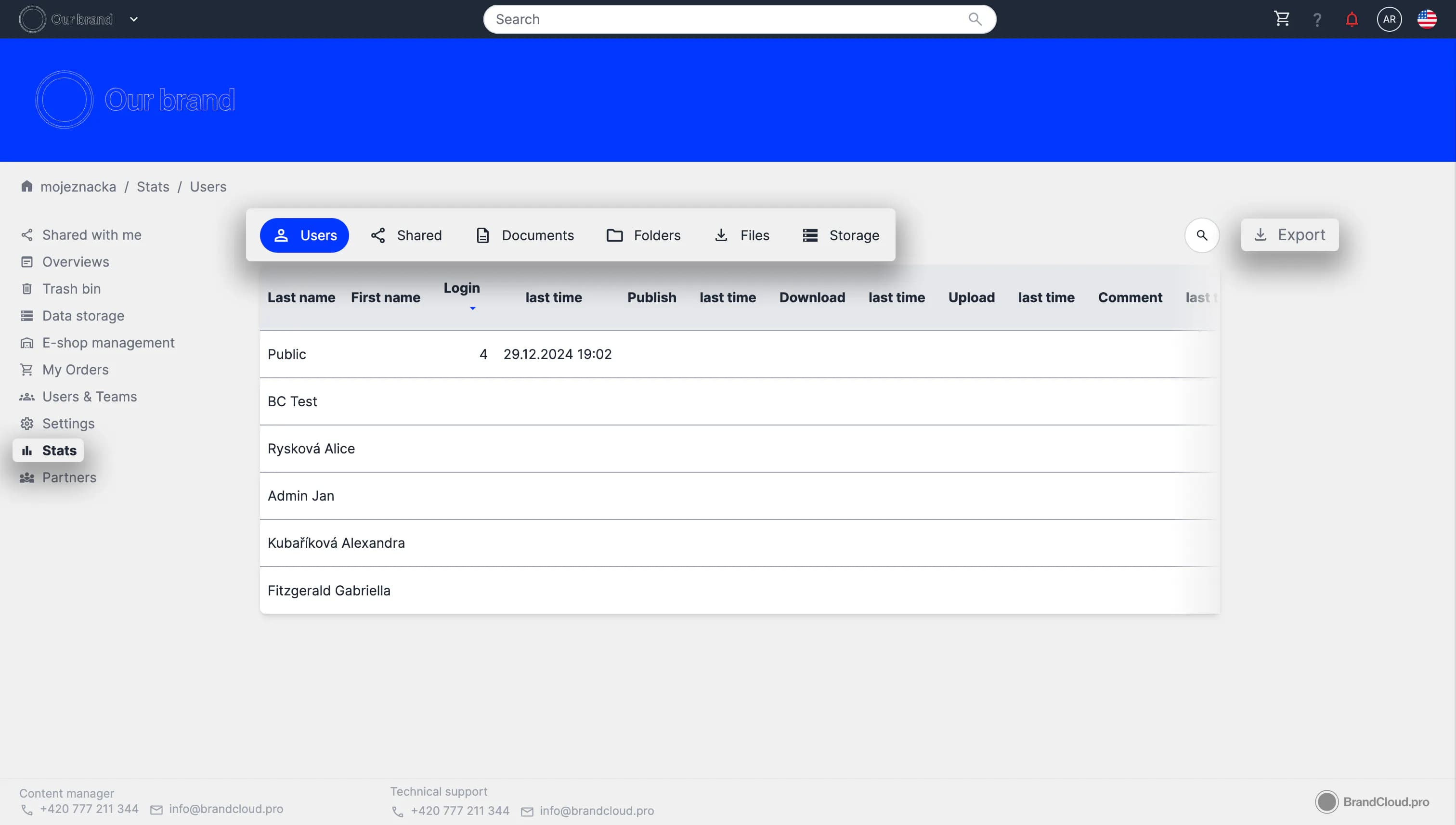
Task: Sort by the Login column header
Action: (x=461, y=288)
